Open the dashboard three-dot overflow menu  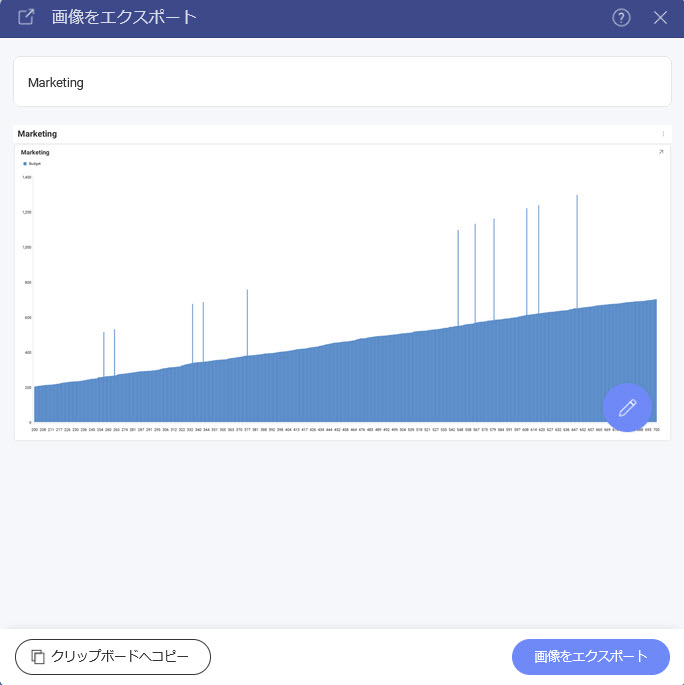pos(663,134)
